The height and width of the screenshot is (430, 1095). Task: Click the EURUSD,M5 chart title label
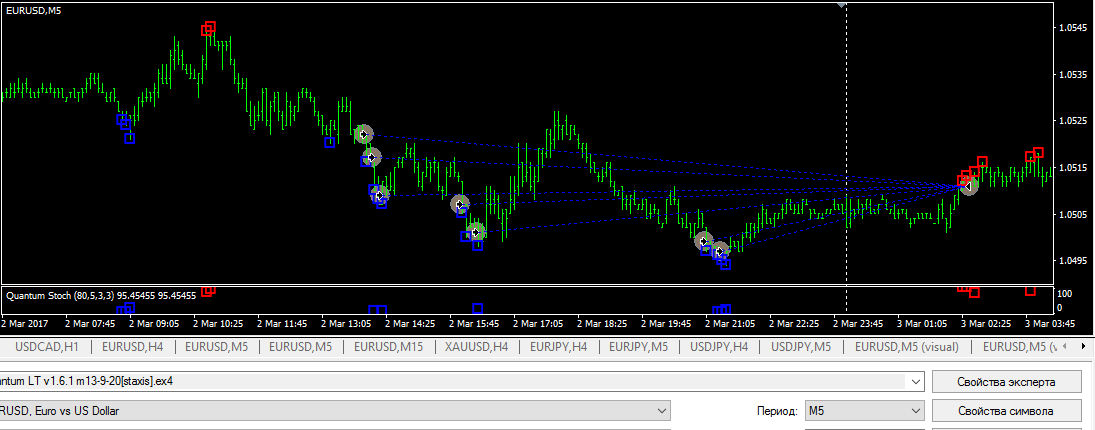34,11
